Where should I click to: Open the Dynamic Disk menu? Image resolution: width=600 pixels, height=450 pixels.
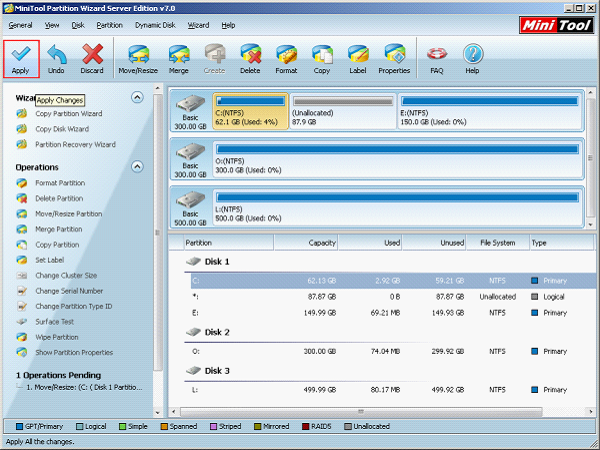[x=155, y=25]
